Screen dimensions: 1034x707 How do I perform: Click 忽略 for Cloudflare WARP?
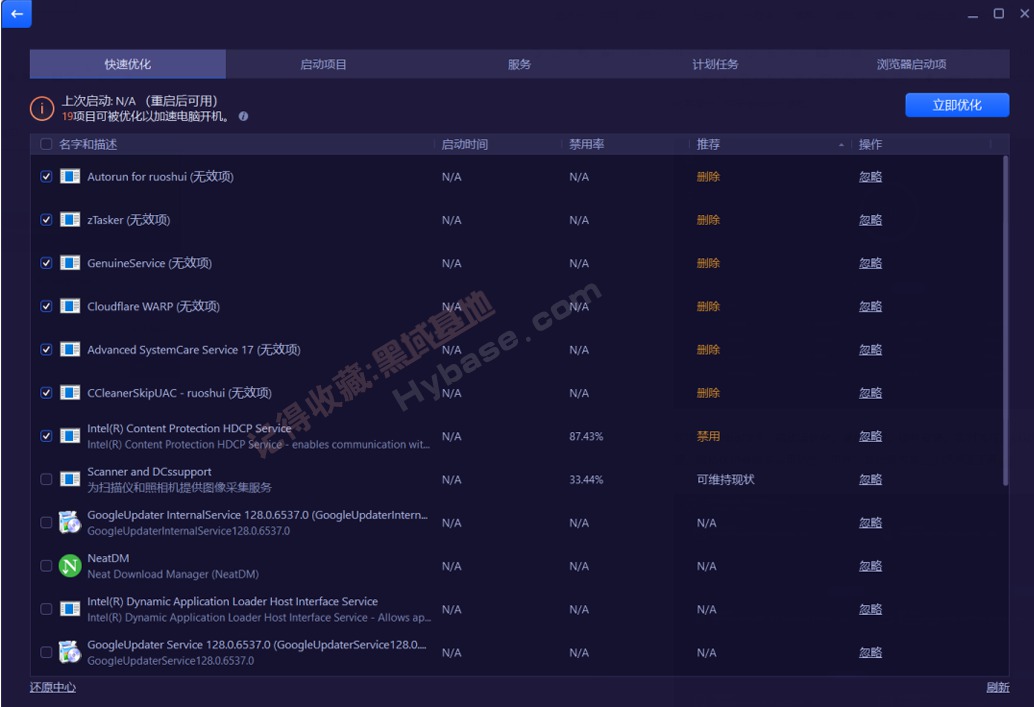870,306
